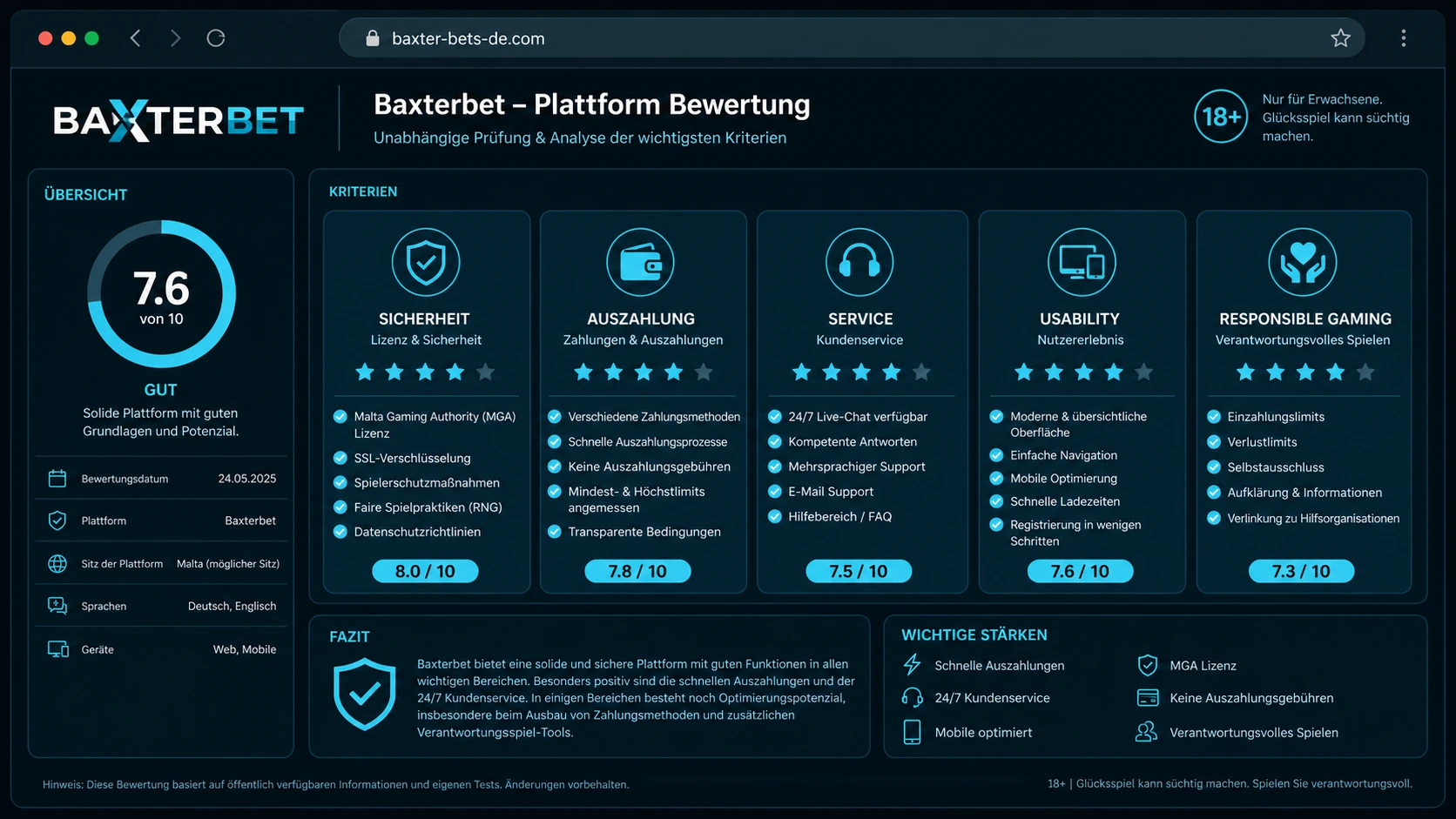Click checkmark next to 24/7 Live-Chat verfügbar
The width and height of the screenshot is (1456, 819).
click(x=774, y=417)
